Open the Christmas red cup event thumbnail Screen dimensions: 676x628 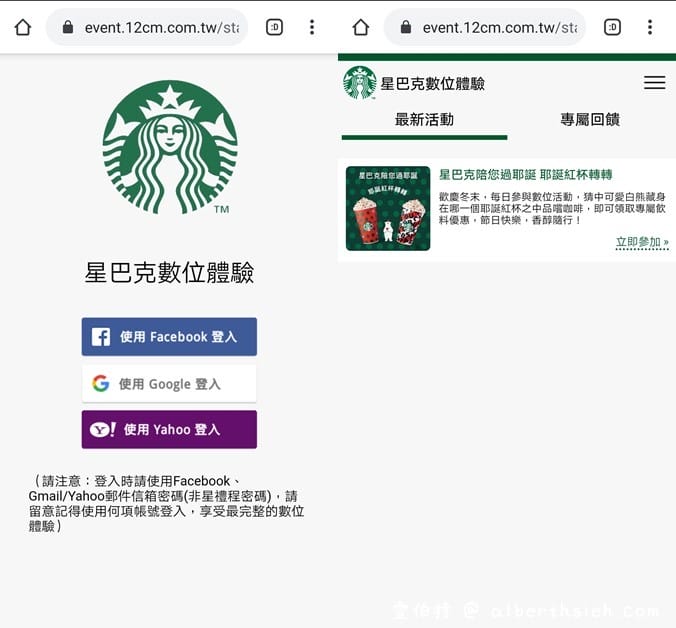pyautogui.click(x=388, y=208)
